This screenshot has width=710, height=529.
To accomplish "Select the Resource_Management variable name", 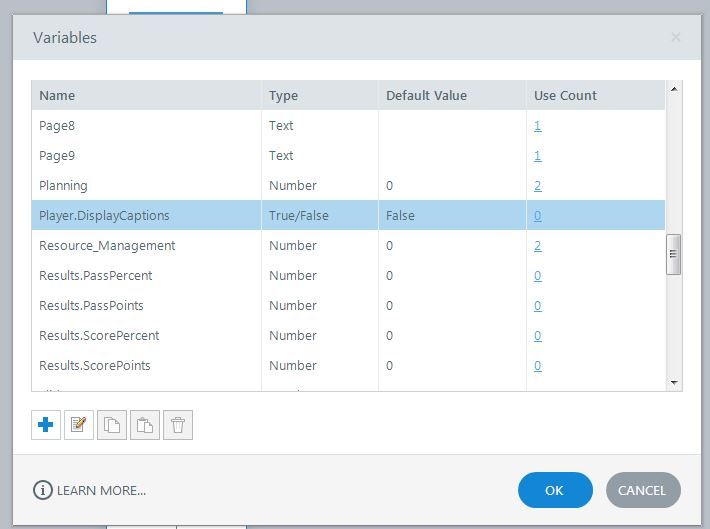I will (107, 245).
